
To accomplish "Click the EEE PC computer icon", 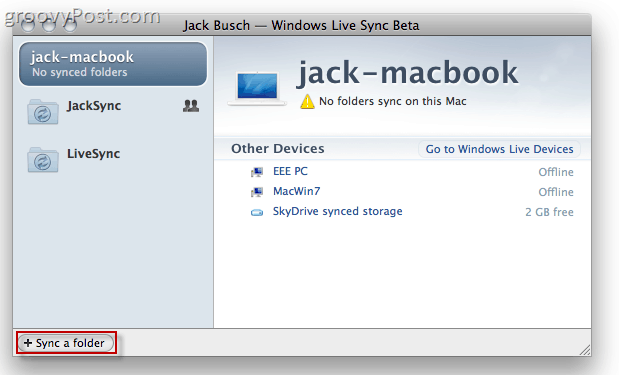I will (257, 172).
